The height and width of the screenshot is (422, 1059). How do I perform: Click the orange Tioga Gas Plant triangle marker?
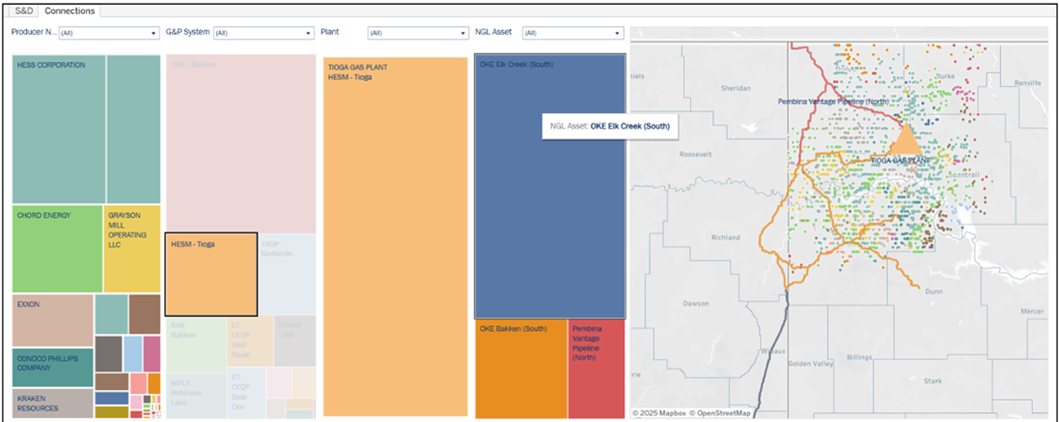905,140
